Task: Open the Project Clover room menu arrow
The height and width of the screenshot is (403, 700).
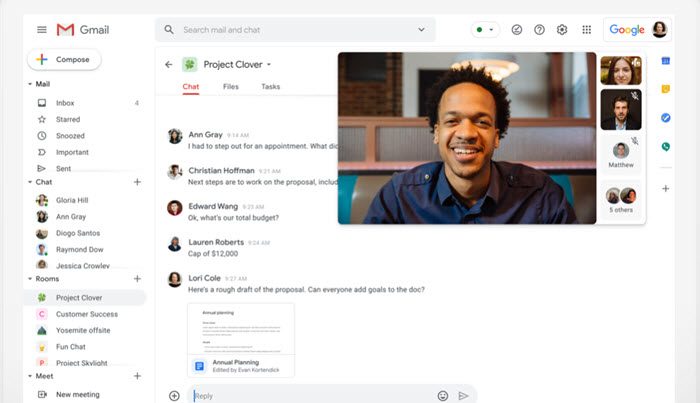Action: pos(269,64)
